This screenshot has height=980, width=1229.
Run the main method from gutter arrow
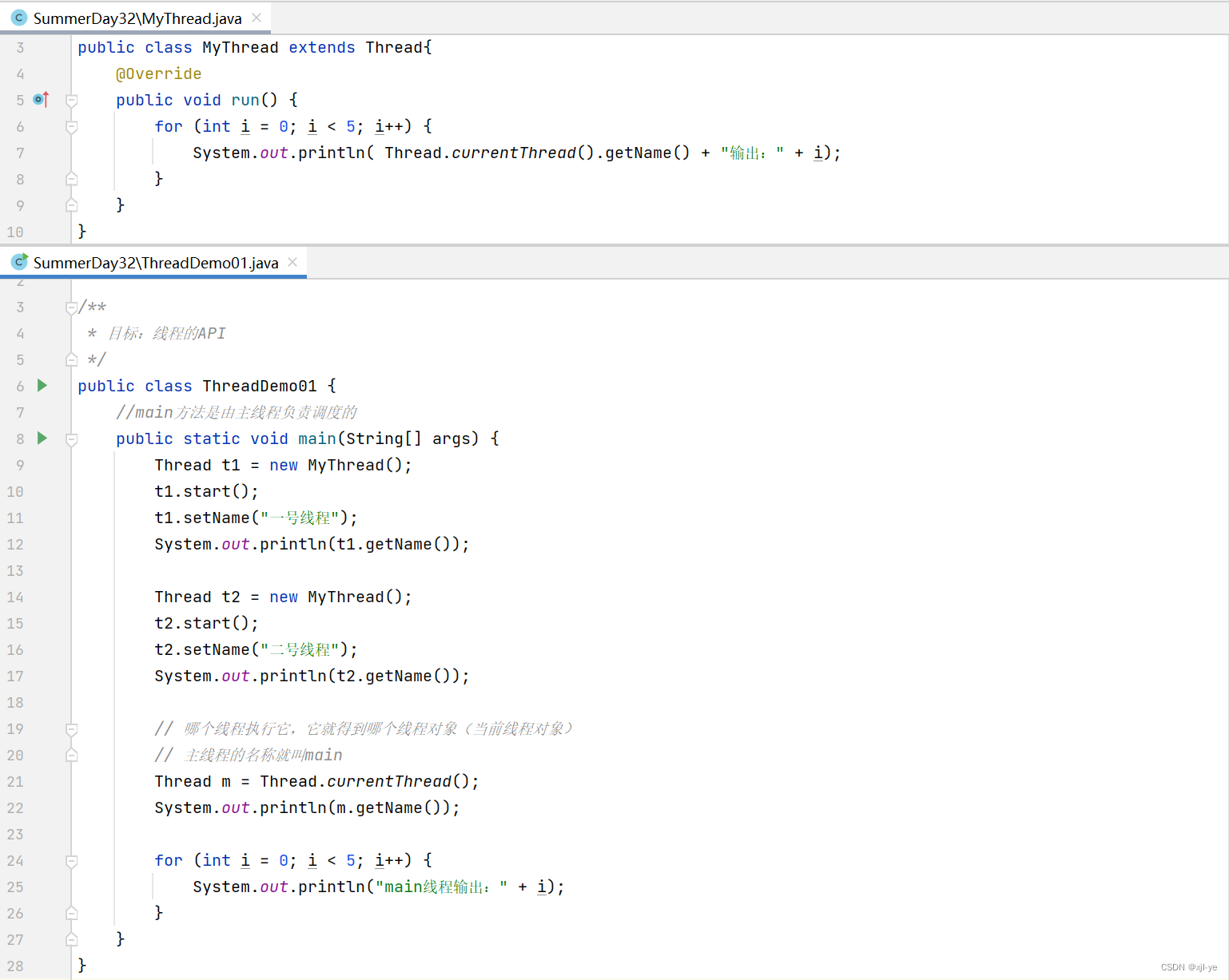pyautogui.click(x=42, y=438)
